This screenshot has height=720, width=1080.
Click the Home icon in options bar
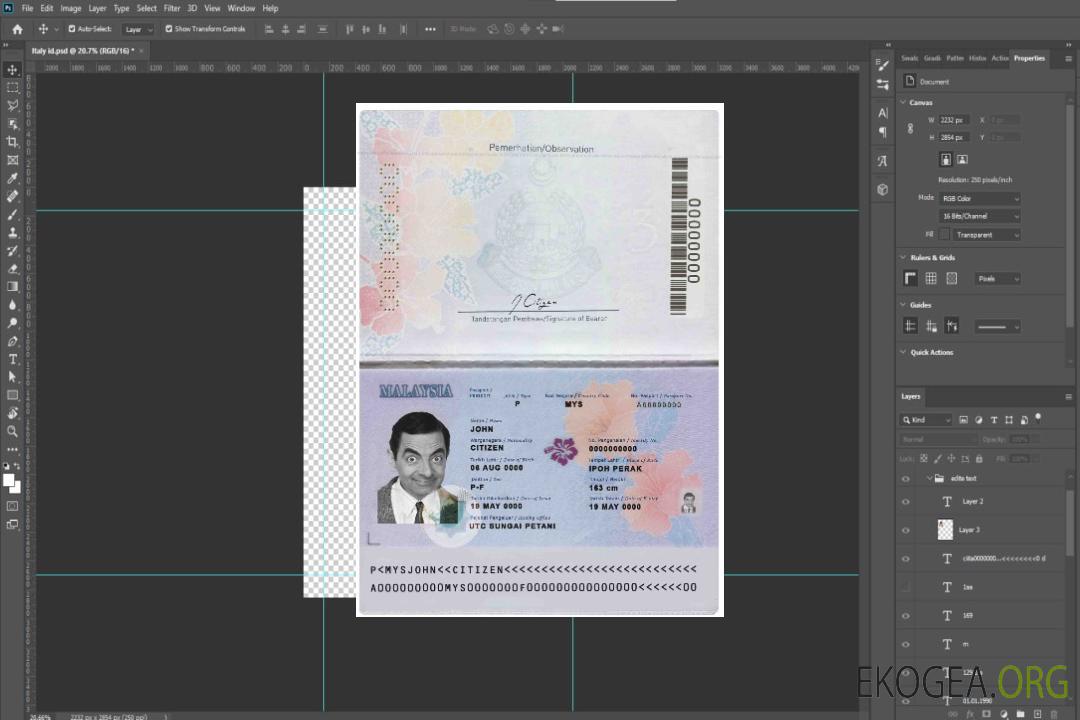click(x=17, y=29)
